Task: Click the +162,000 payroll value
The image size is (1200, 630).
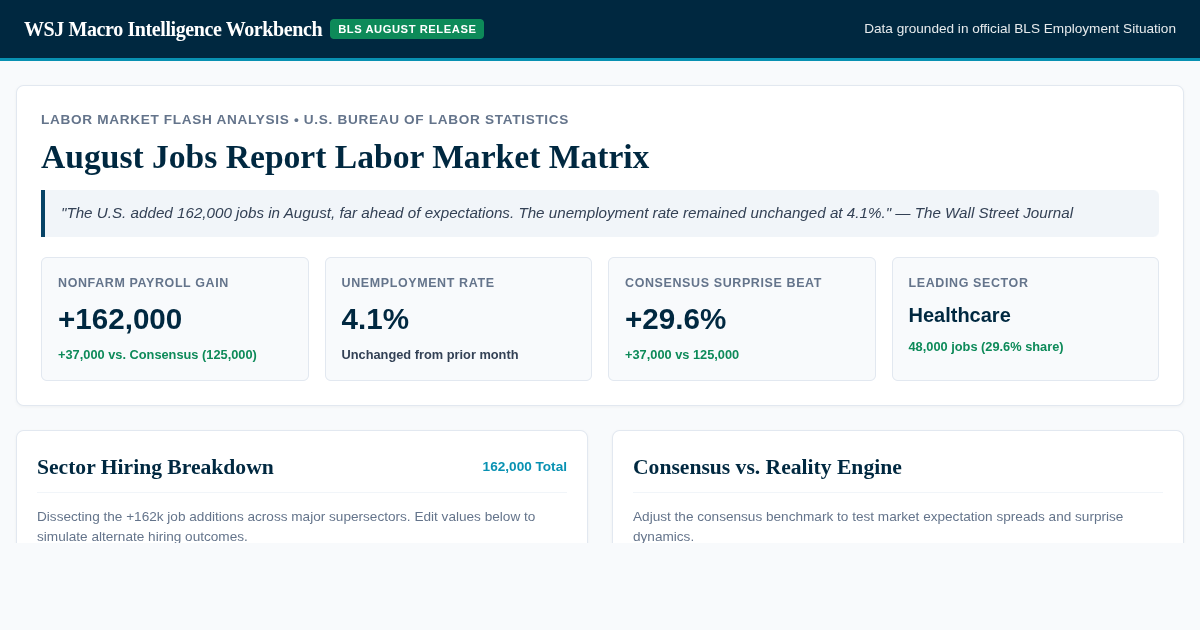Action: tap(120, 319)
